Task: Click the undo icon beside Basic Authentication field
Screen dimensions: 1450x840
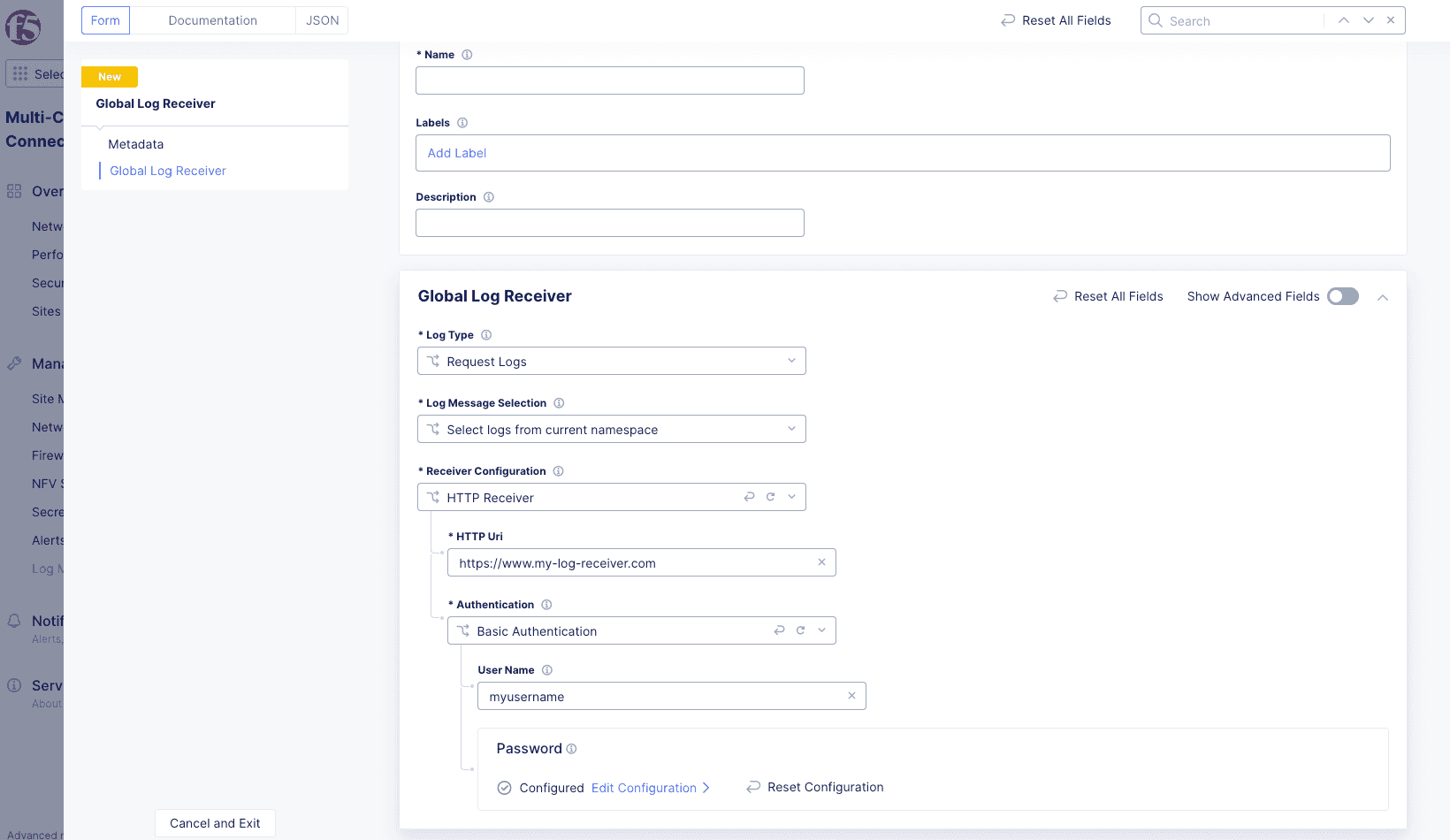Action: (779, 630)
